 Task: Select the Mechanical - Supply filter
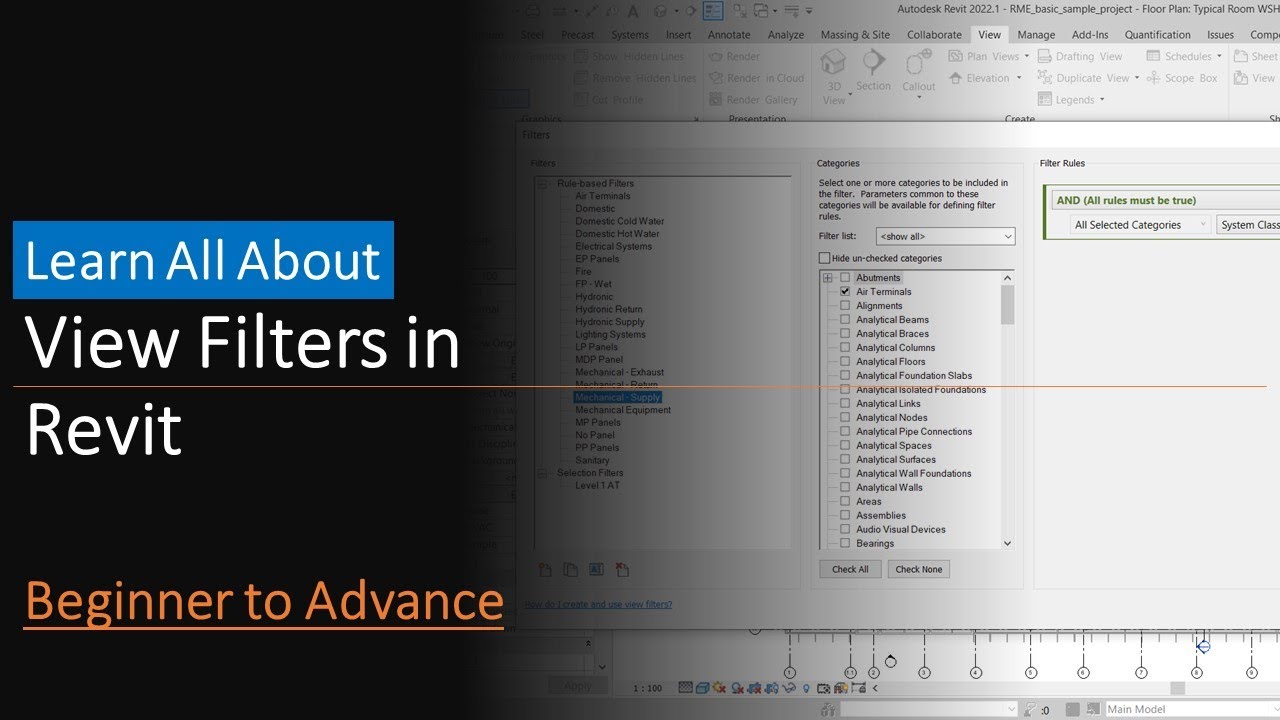pos(617,397)
